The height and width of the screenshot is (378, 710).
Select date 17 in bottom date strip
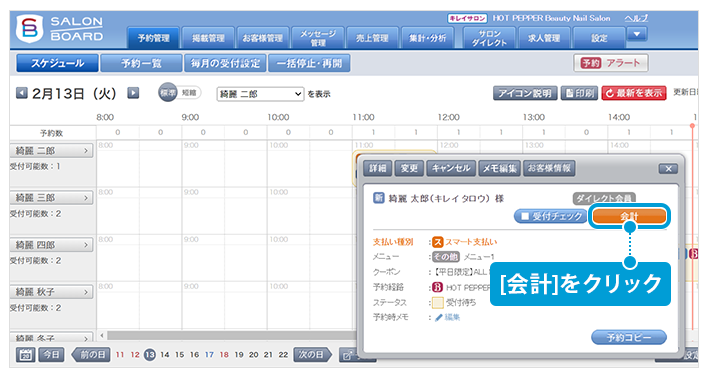[x=209, y=355]
